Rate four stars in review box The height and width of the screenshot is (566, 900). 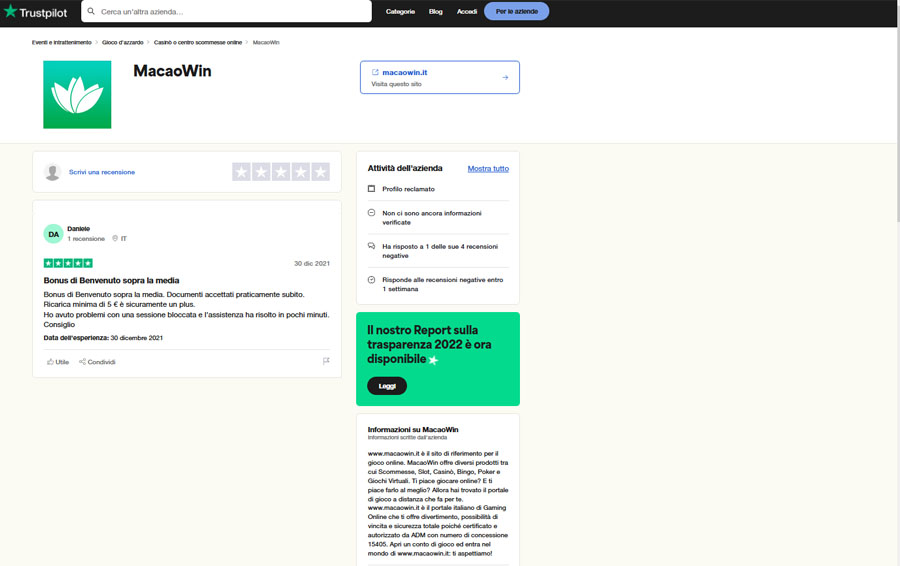(301, 172)
